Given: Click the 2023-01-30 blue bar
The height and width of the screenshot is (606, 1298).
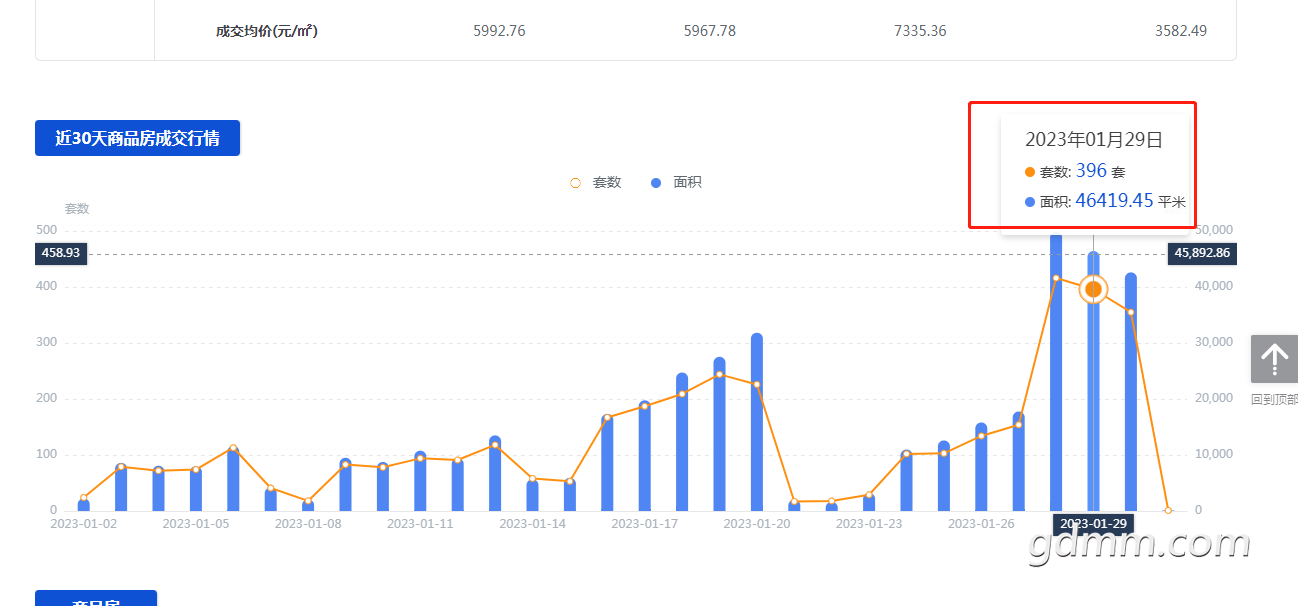Looking at the screenshot, I should pos(1131,392).
